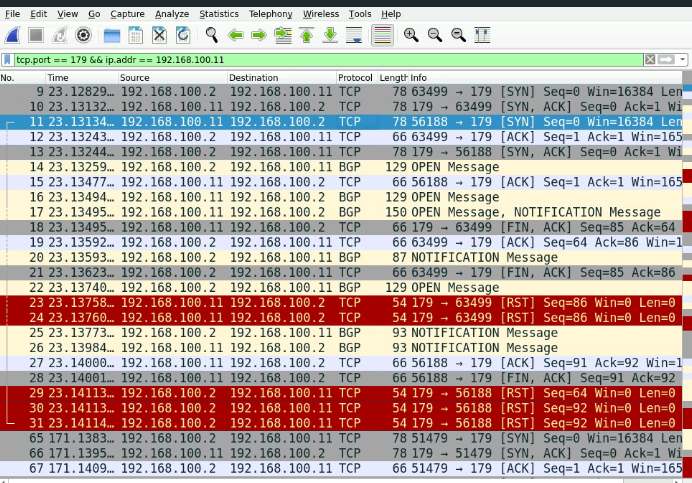Viewport: 692px width, 483px height.
Task: Clear the display filter
Action: (x=650, y=60)
